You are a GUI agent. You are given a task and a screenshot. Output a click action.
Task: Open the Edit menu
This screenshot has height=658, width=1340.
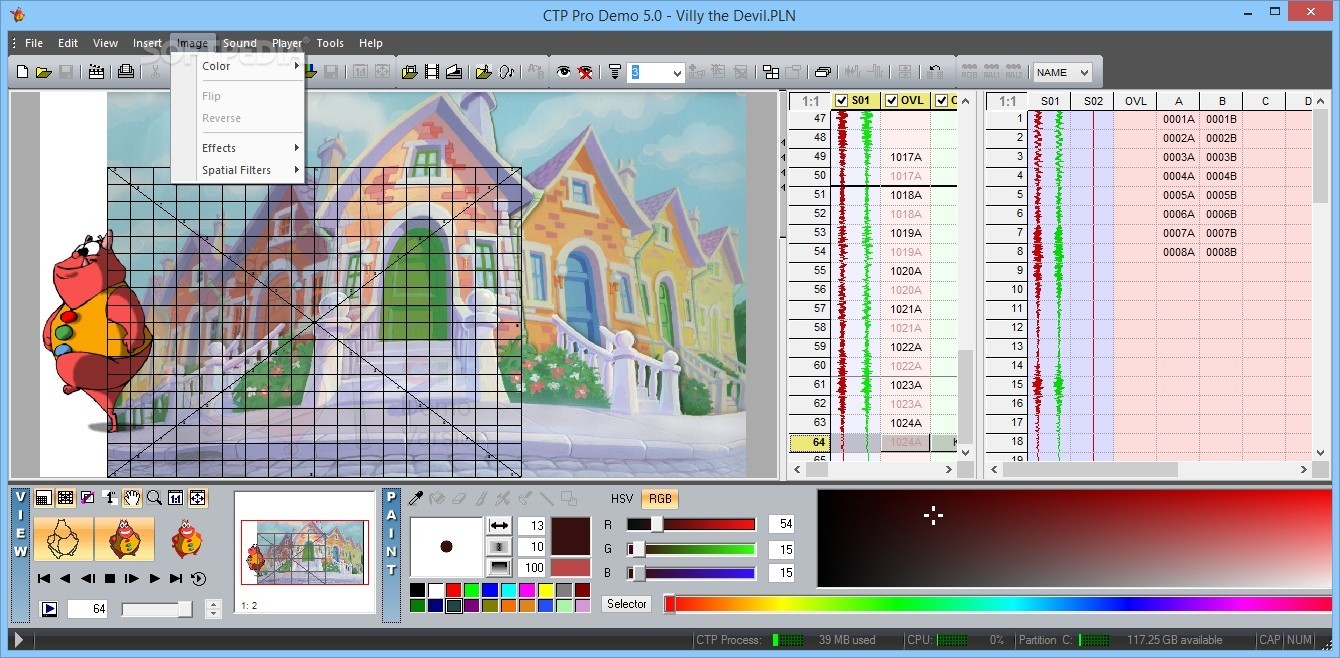coord(68,43)
